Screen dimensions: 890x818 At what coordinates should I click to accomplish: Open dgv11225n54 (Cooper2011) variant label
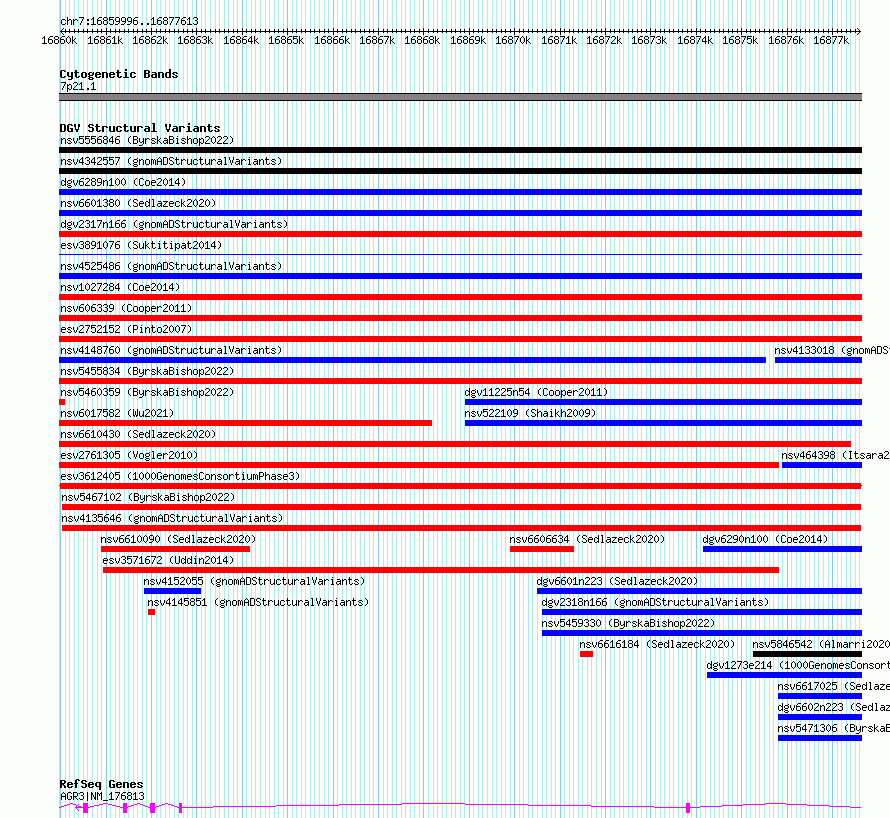(536, 392)
